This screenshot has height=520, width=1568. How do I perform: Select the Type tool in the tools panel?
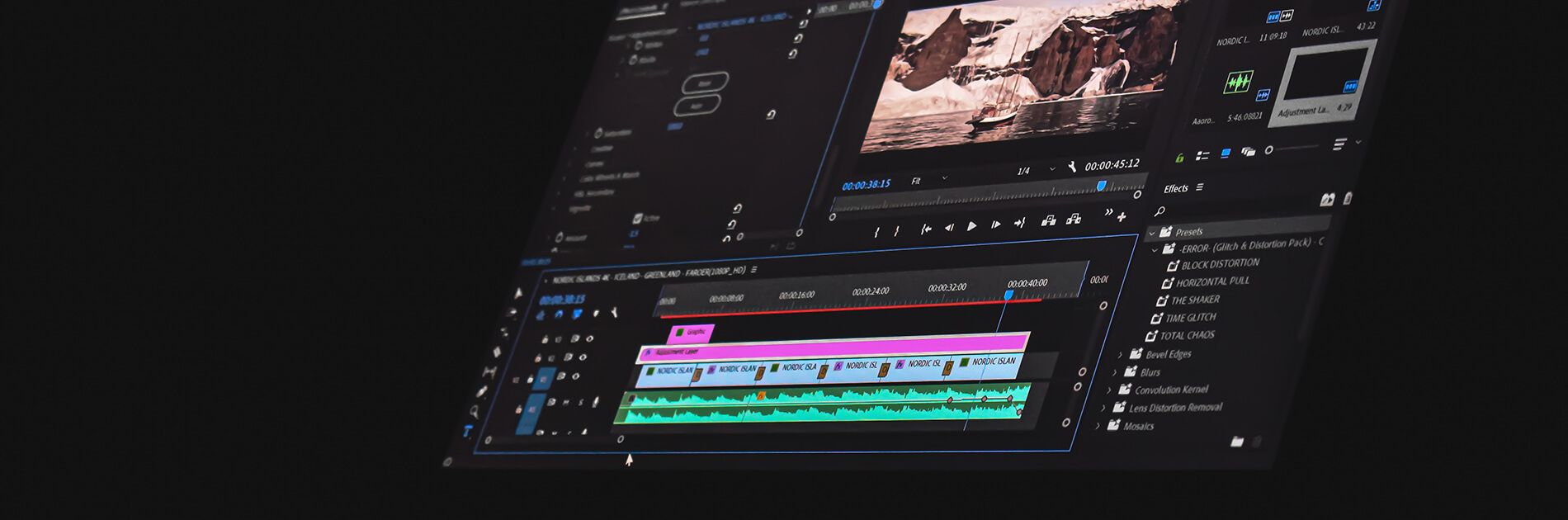tap(467, 431)
